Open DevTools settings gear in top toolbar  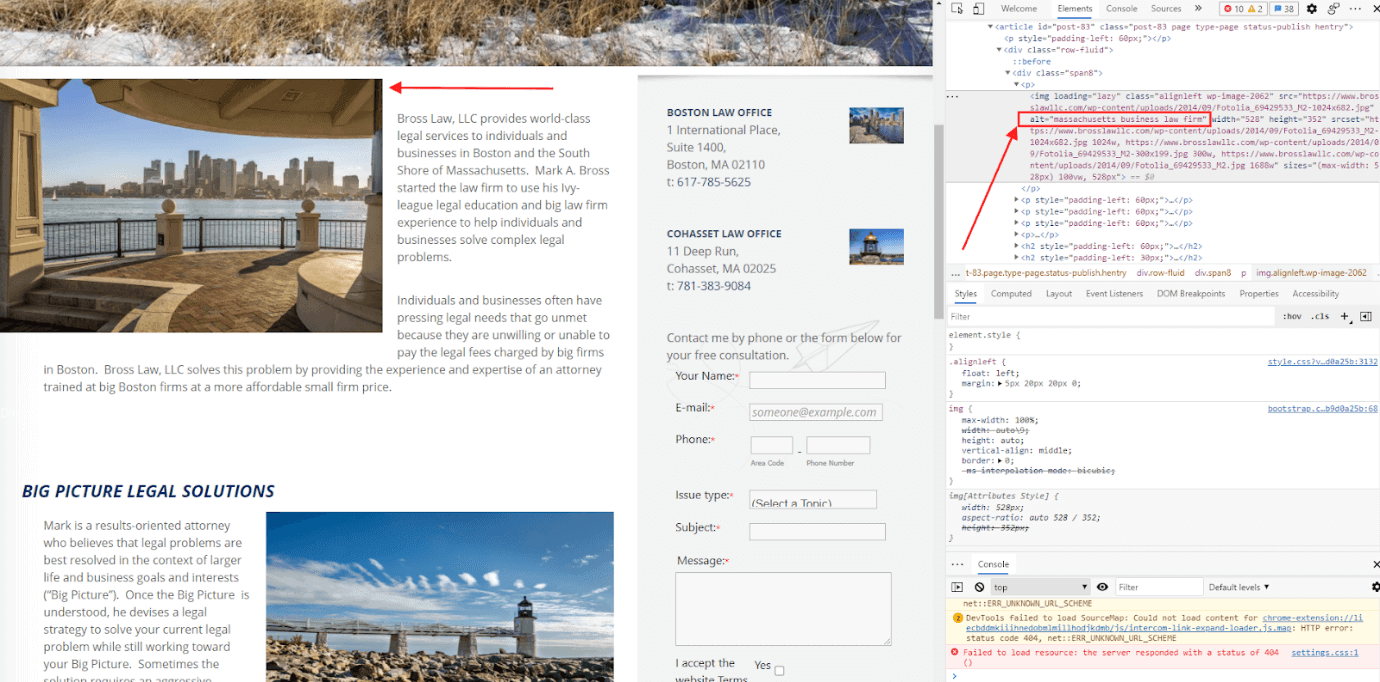click(x=1312, y=9)
